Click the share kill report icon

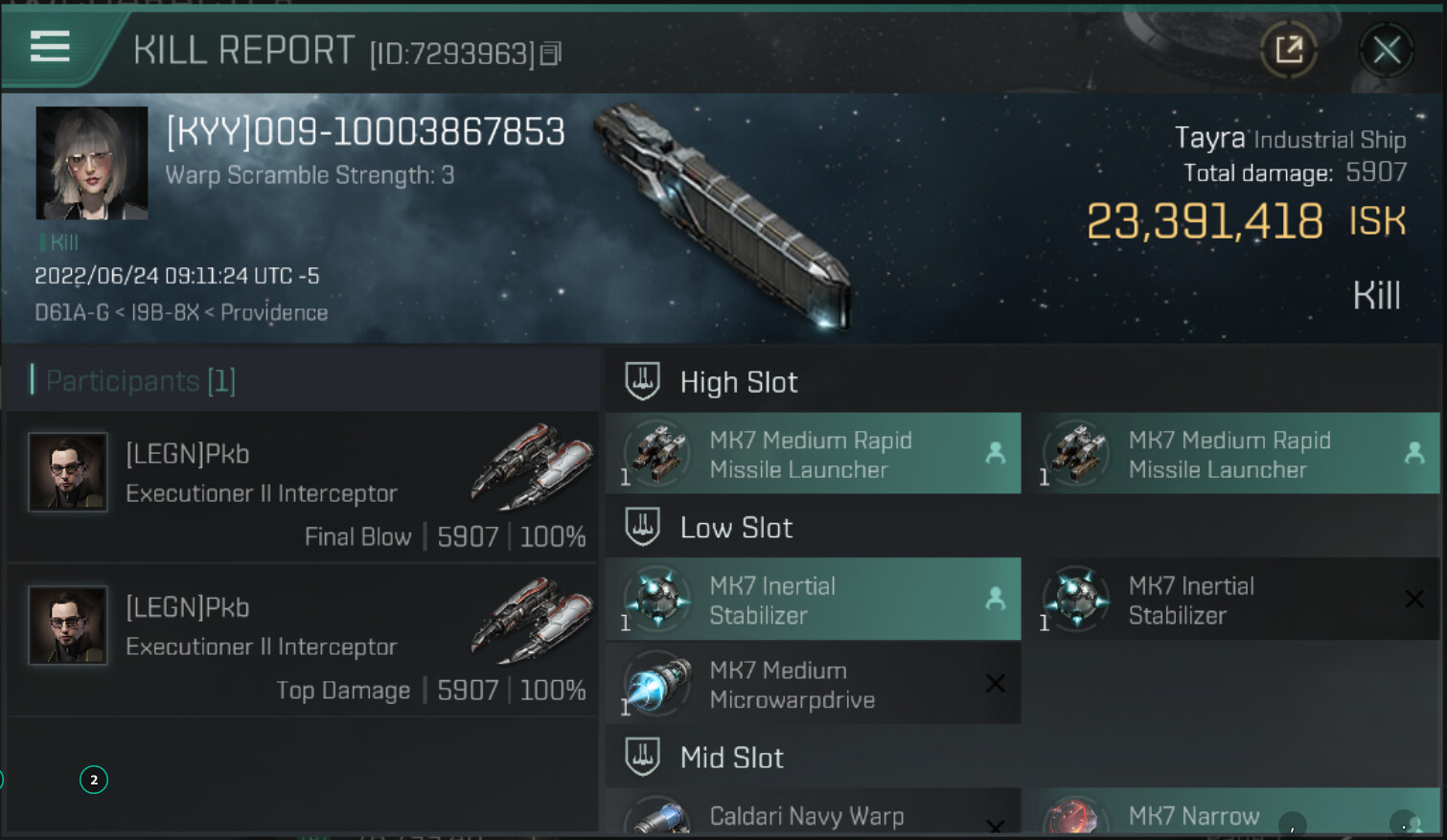(1289, 50)
